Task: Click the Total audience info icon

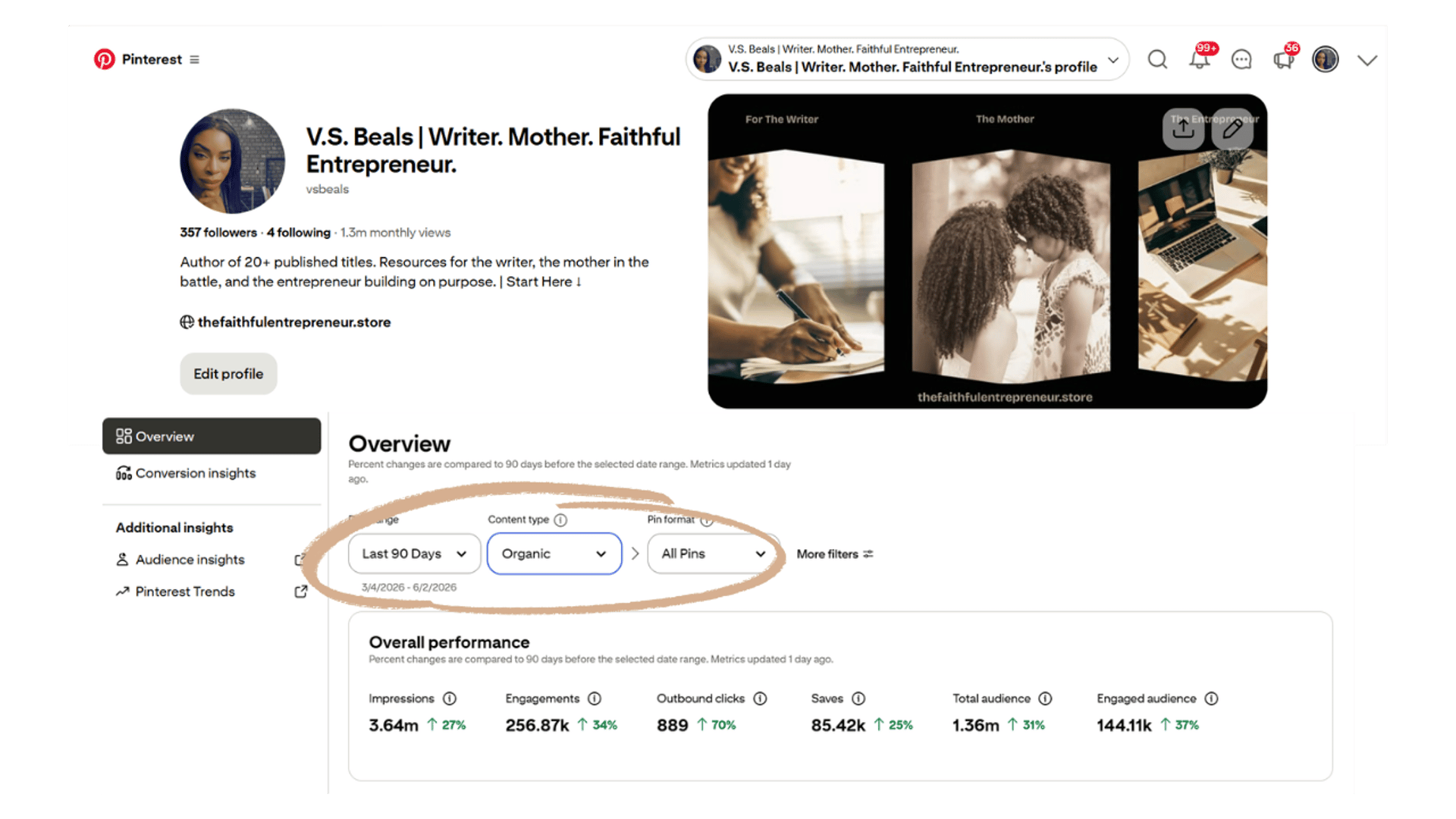Action: coord(1045,698)
